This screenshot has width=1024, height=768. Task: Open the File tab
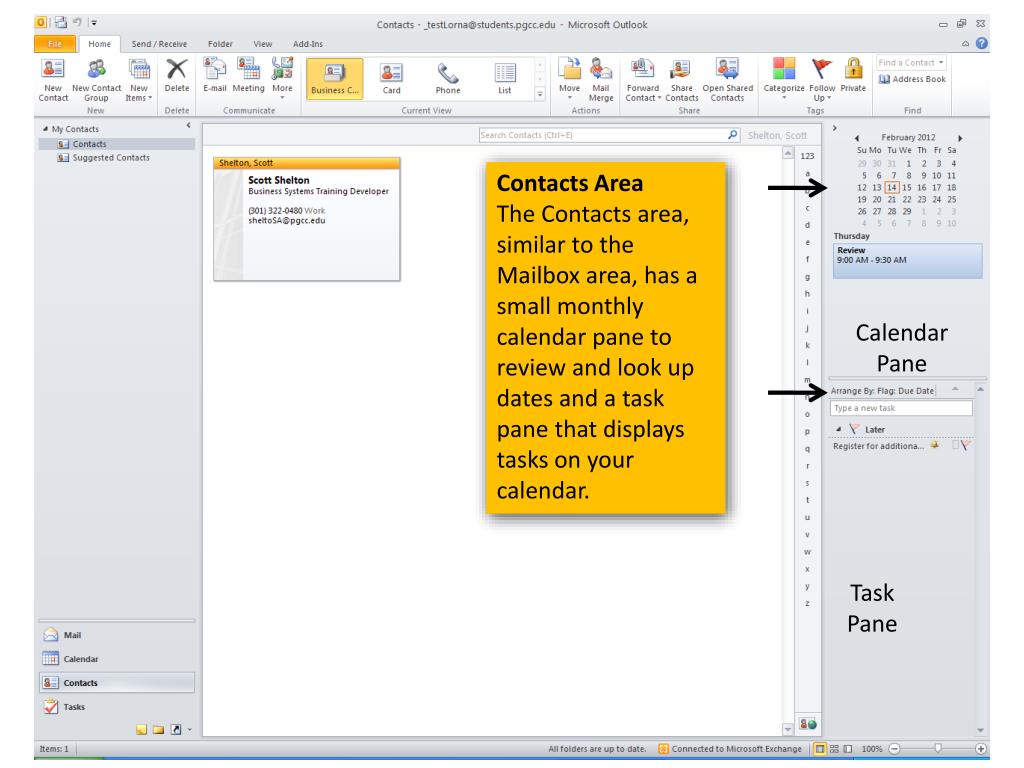[55, 44]
